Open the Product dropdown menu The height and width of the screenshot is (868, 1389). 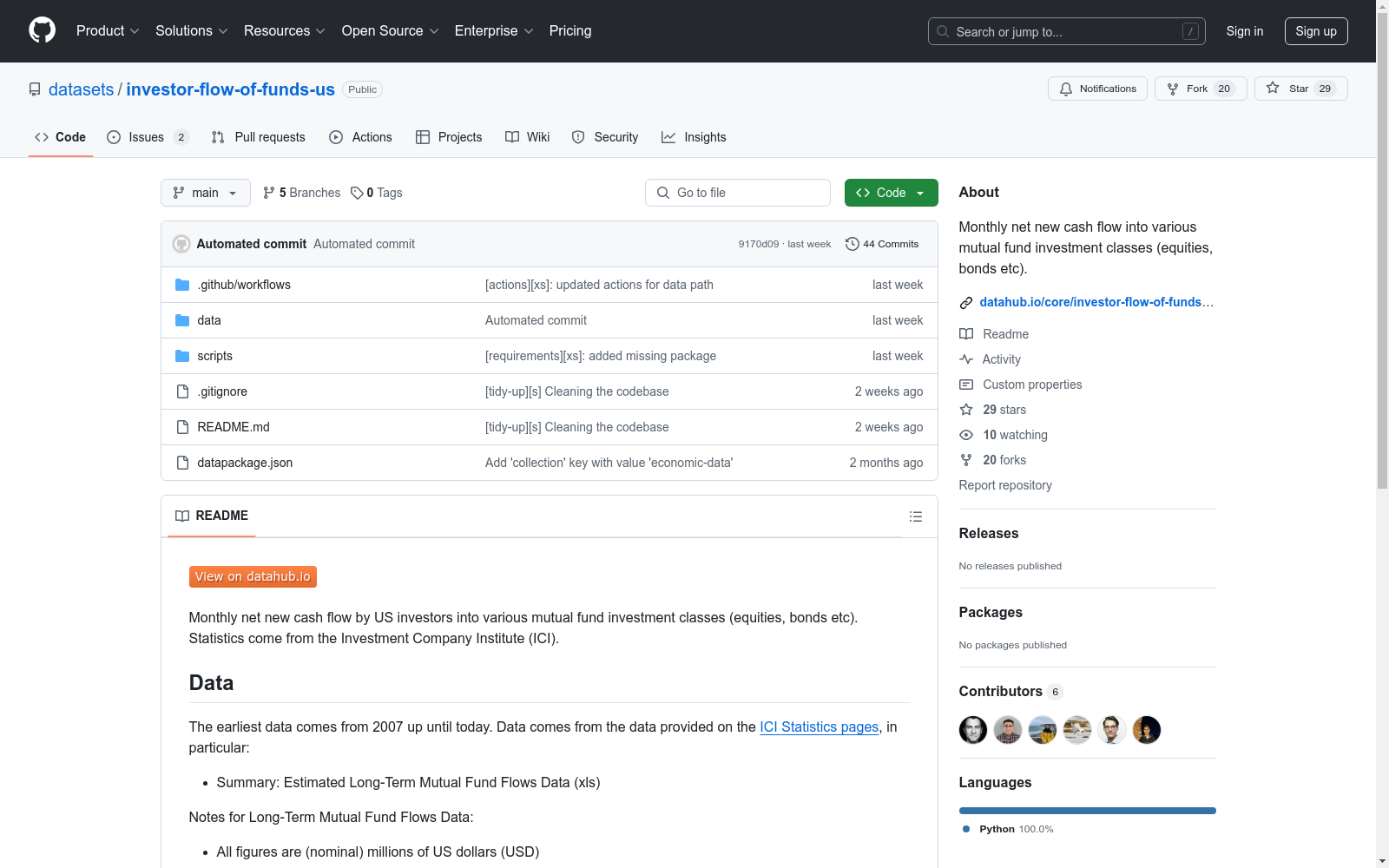coord(108,31)
